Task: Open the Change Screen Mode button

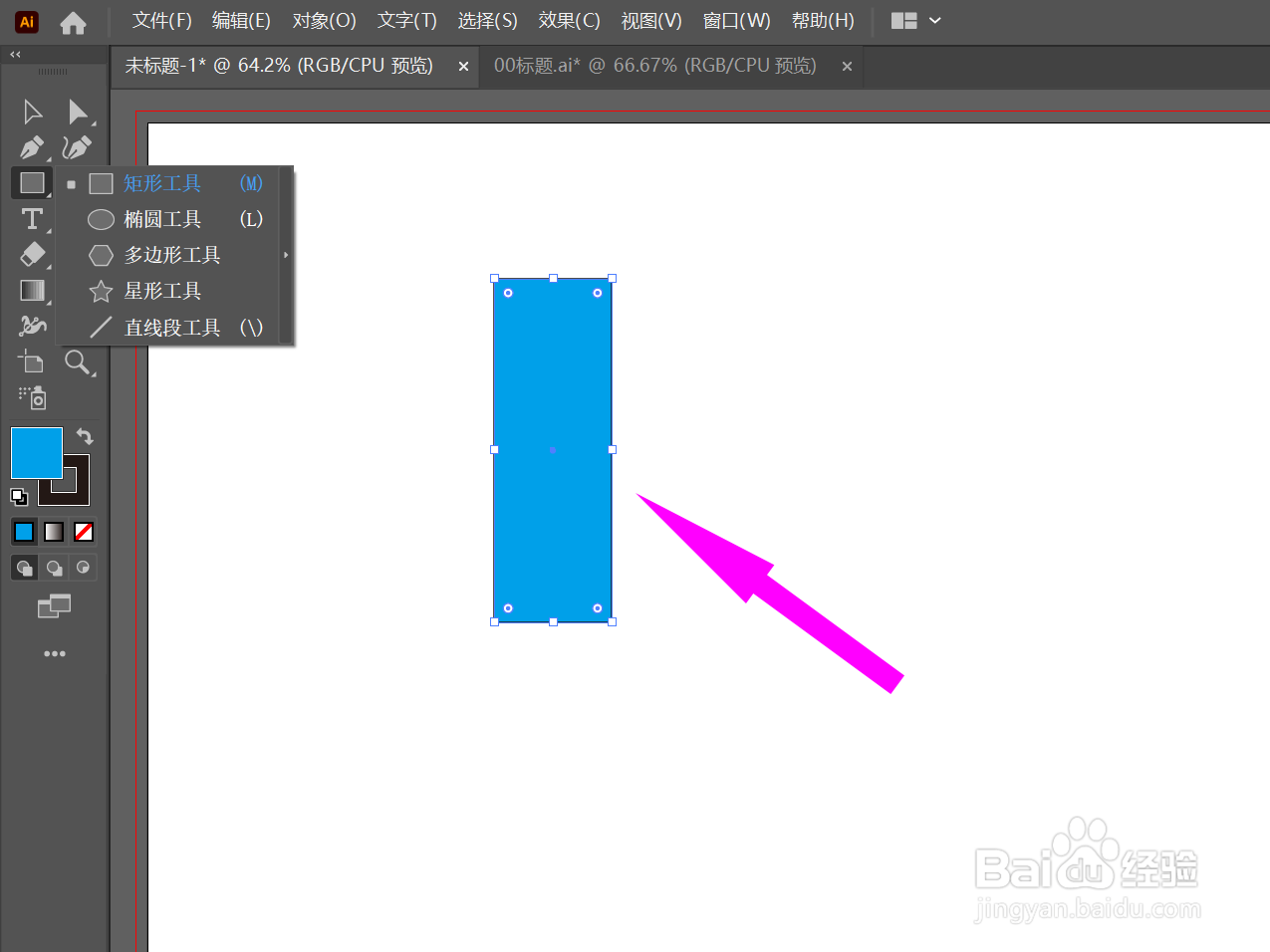Action: click(54, 605)
